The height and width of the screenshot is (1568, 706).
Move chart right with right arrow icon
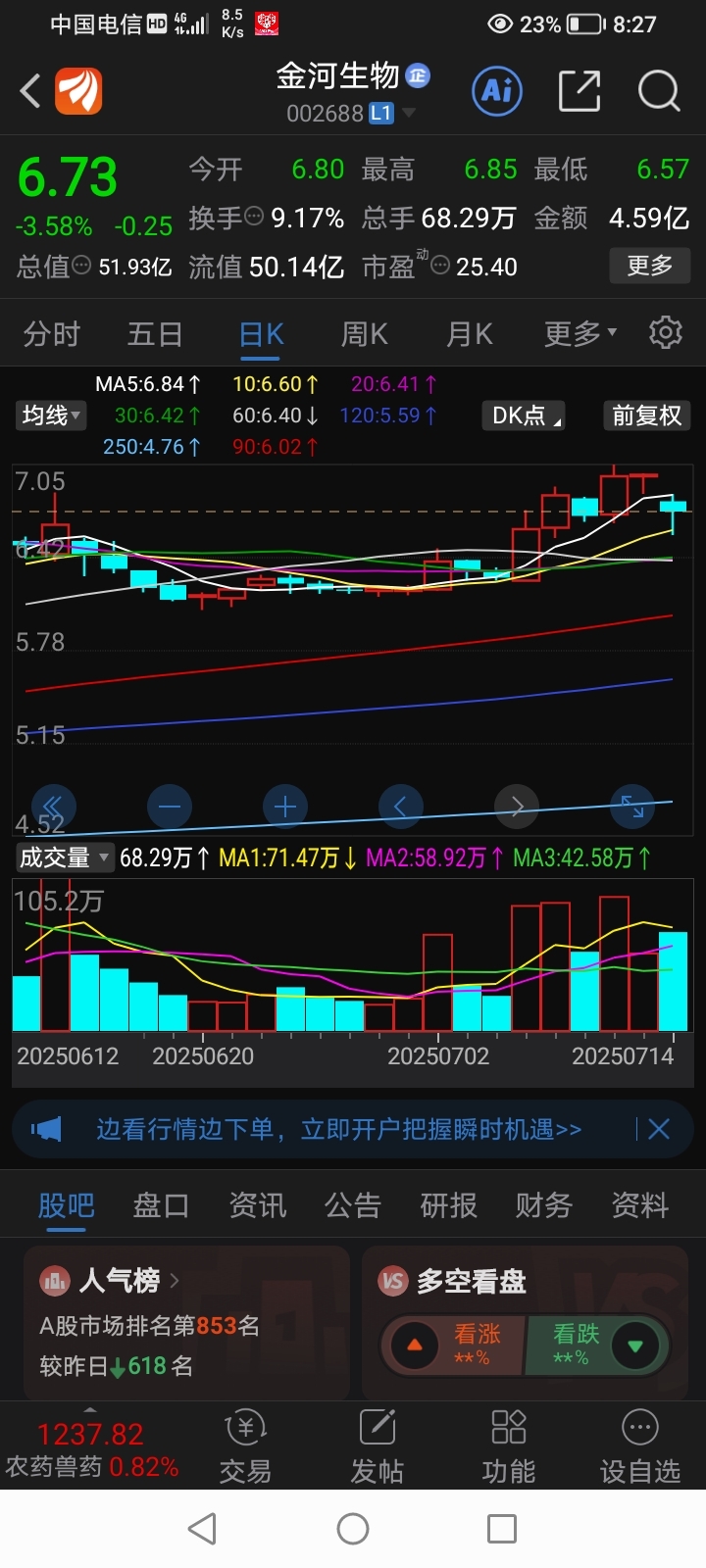pos(517,807)
